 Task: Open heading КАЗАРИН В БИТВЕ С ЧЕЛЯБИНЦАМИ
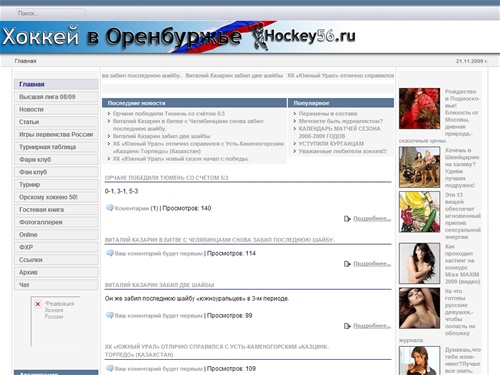point(220,240)
